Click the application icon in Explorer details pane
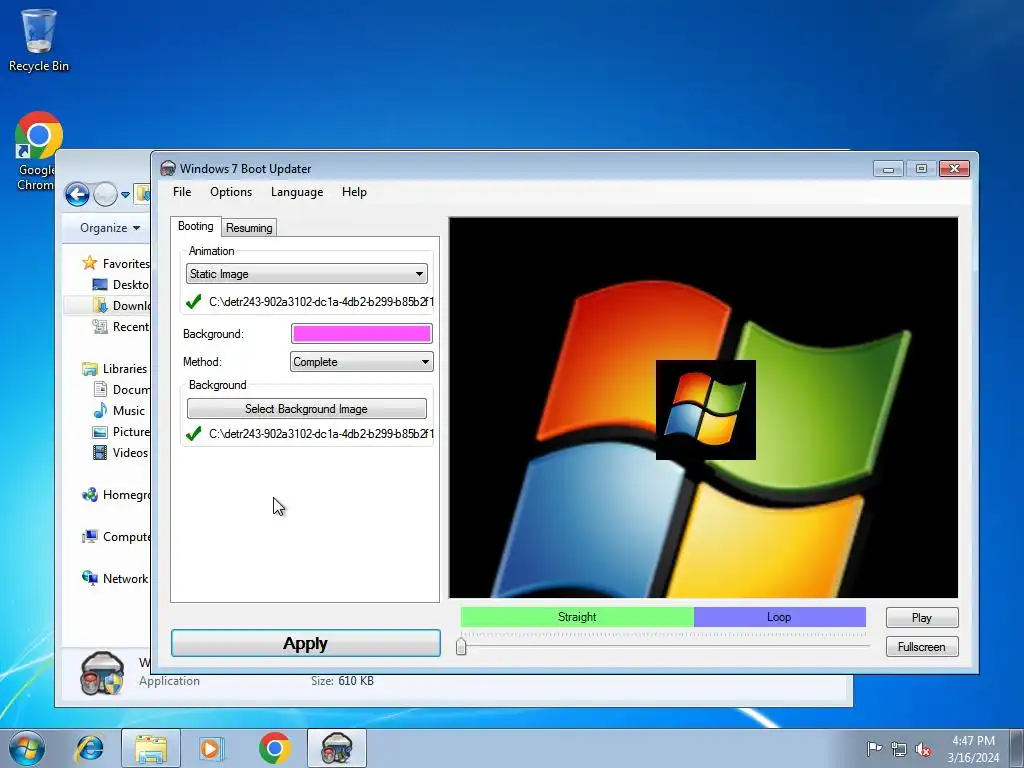Screen dimensions: 1024x768 [102, 673]
